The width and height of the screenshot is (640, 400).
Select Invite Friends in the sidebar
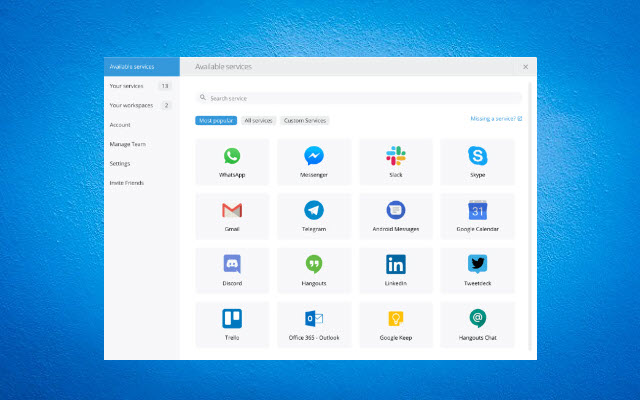[142, 183]
